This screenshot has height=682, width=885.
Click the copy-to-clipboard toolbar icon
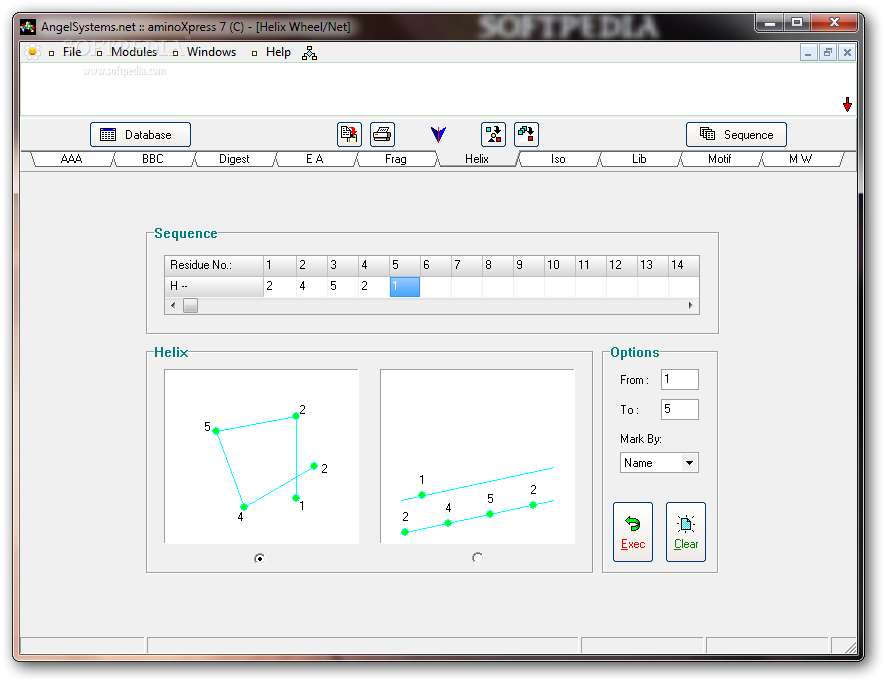[x=349, y=134]
